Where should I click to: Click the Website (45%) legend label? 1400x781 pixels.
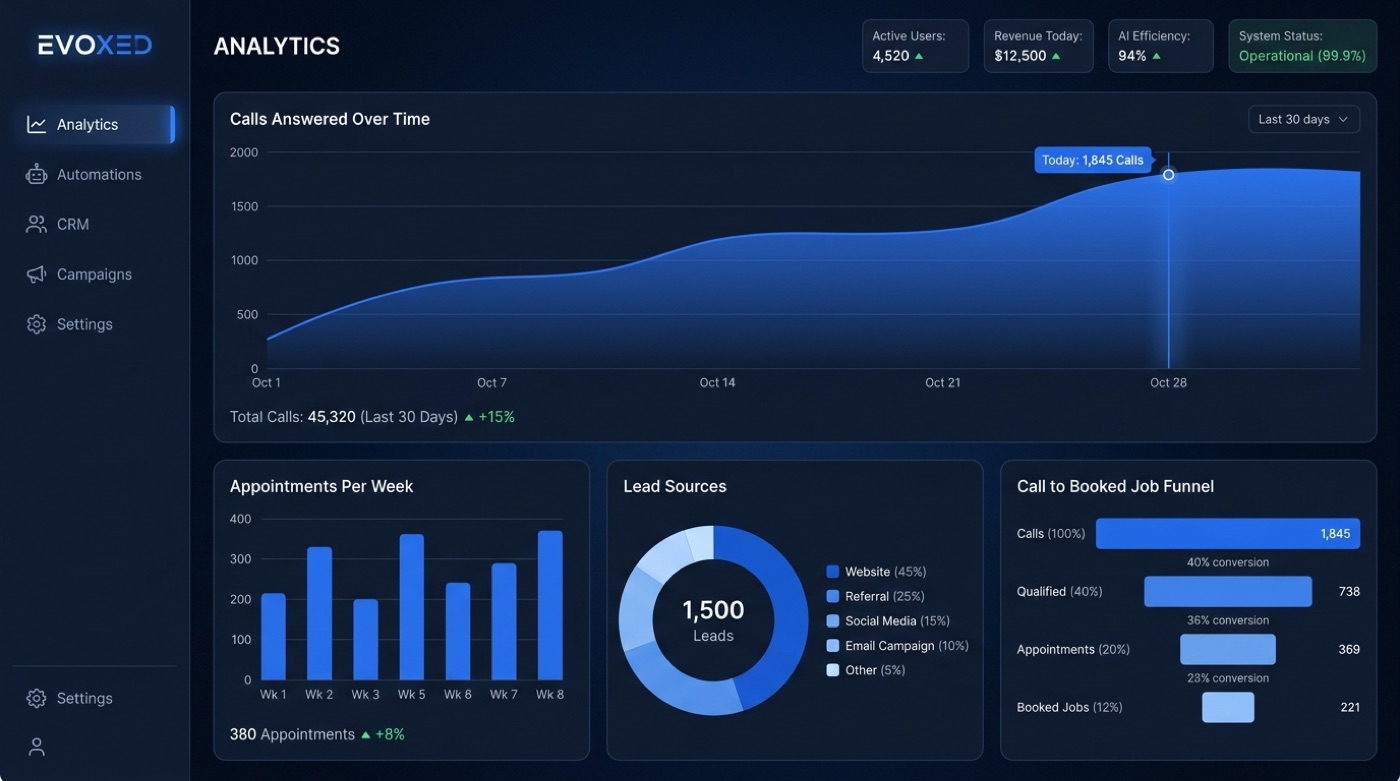point(885,572)
